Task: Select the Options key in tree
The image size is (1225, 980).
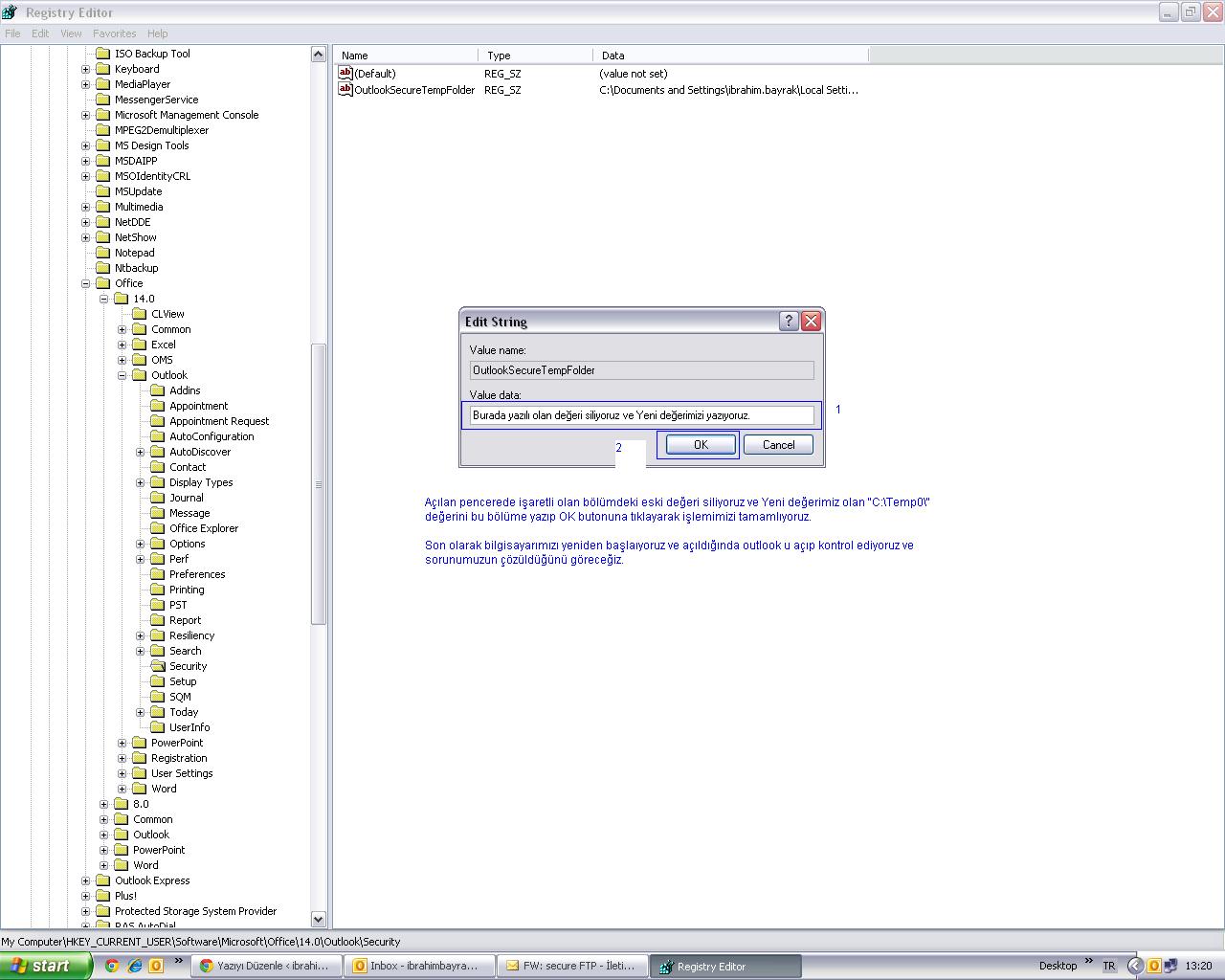Action: coord(188,544)
